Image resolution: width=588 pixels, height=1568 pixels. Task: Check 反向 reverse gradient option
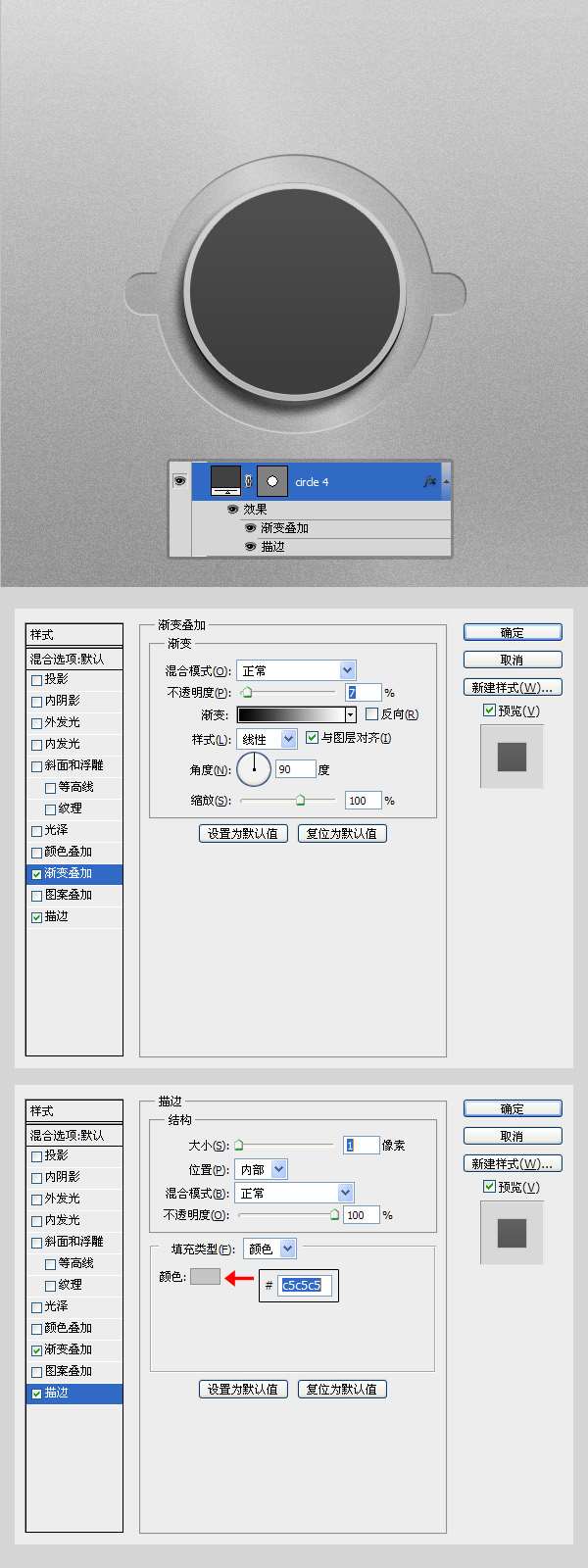[371, 714]
